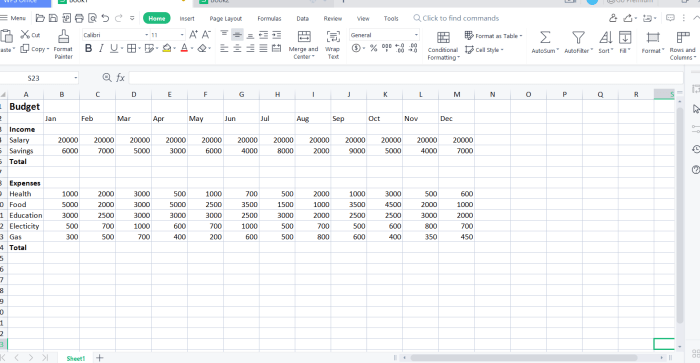Click the Clear eraser icon
The width and height of the screenshot is (700, 363).
coord(202,48)
